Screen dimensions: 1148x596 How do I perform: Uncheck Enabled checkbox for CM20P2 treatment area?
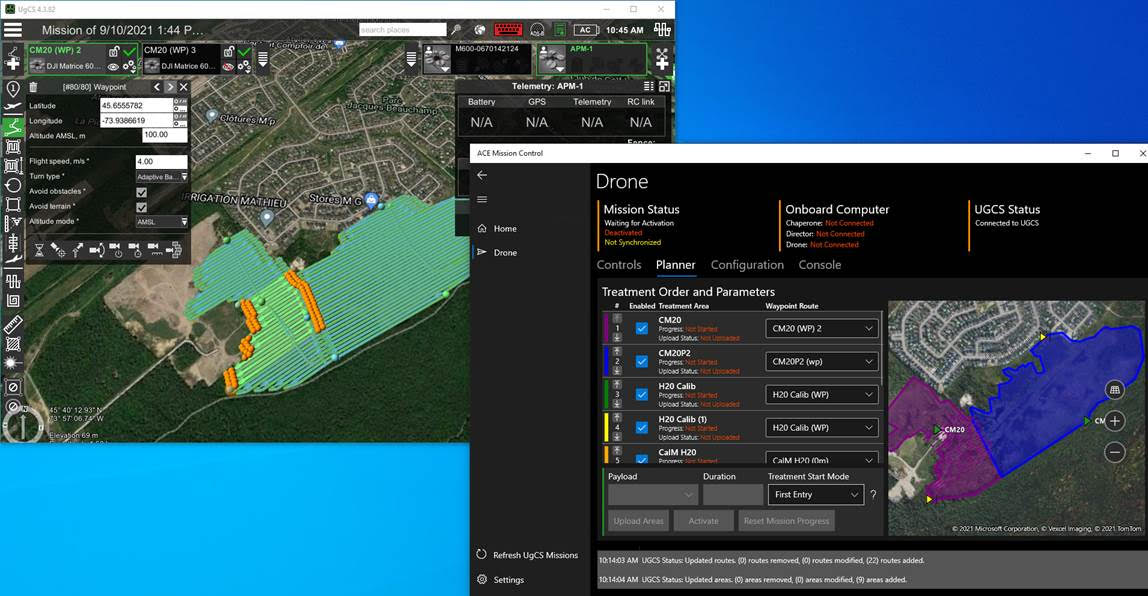(642, 362)
